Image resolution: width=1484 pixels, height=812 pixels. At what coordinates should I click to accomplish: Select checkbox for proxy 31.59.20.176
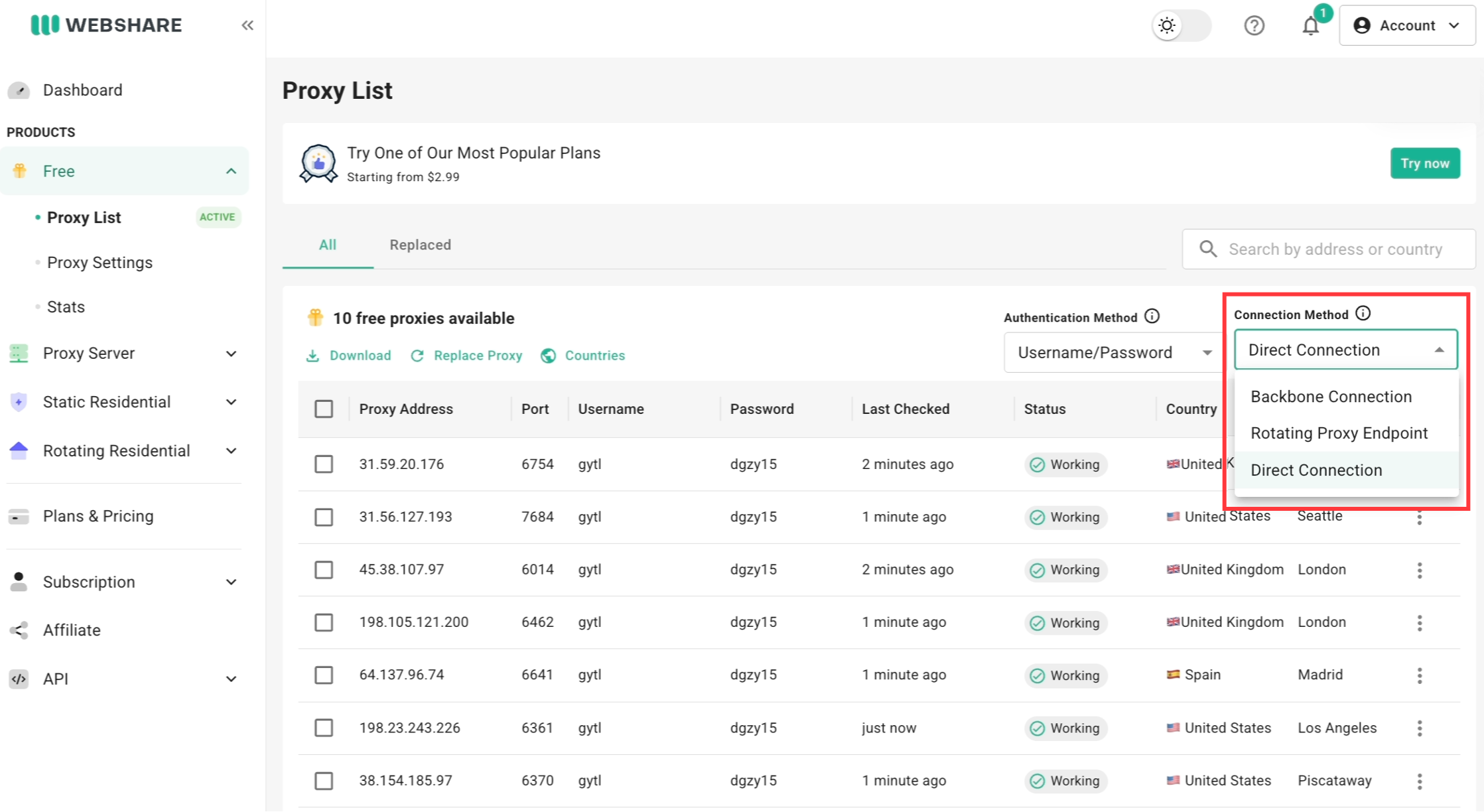324,464
